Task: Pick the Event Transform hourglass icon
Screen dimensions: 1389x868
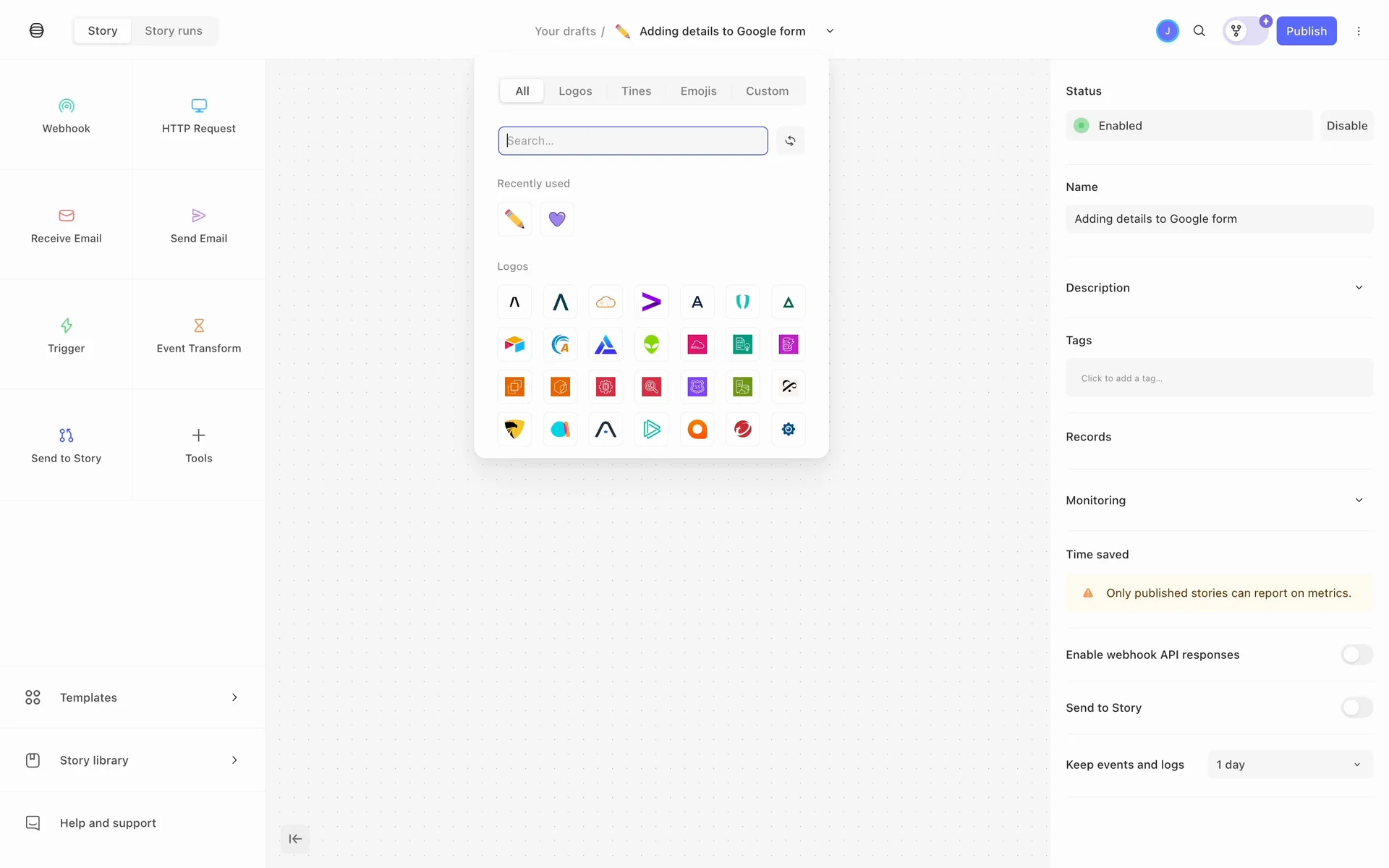Action: click(x=198, y=325)
